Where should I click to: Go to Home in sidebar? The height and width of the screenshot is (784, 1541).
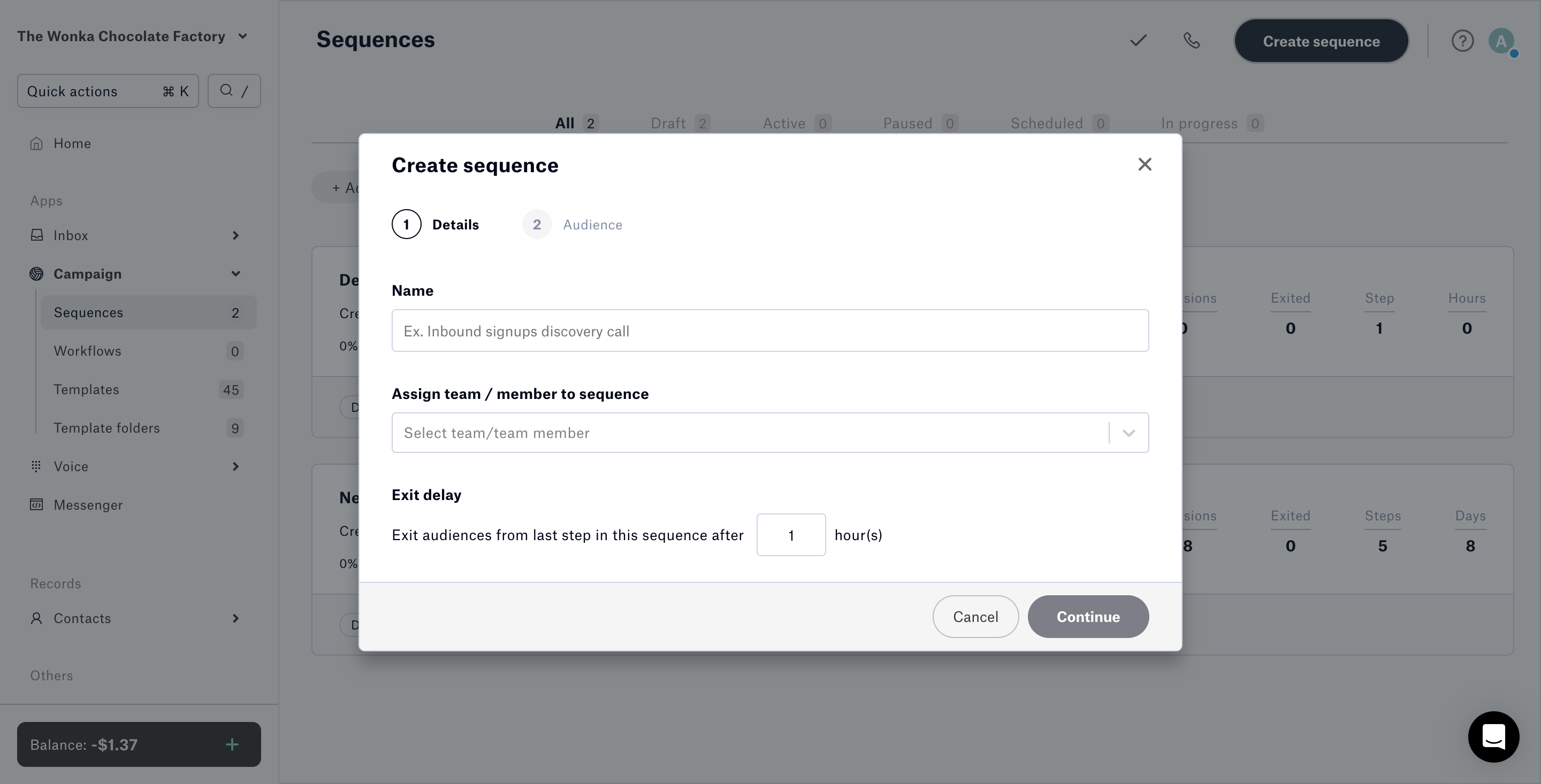72,143
